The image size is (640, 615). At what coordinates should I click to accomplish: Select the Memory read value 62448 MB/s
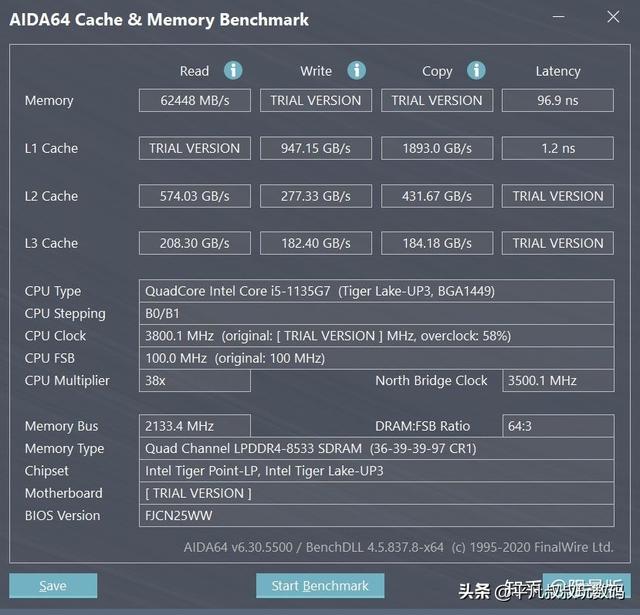[x=195, y=100]
